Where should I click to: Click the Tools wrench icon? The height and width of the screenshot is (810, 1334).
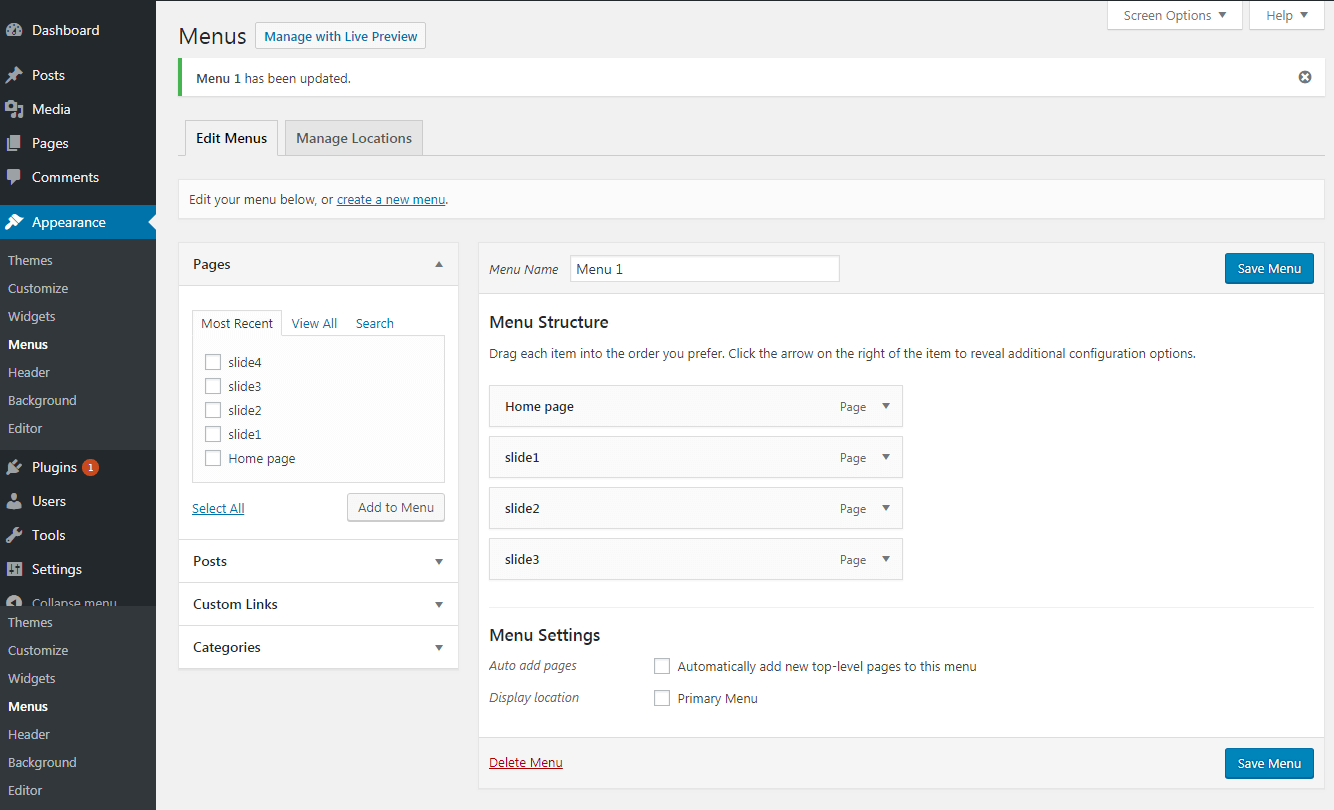[14, 535]
